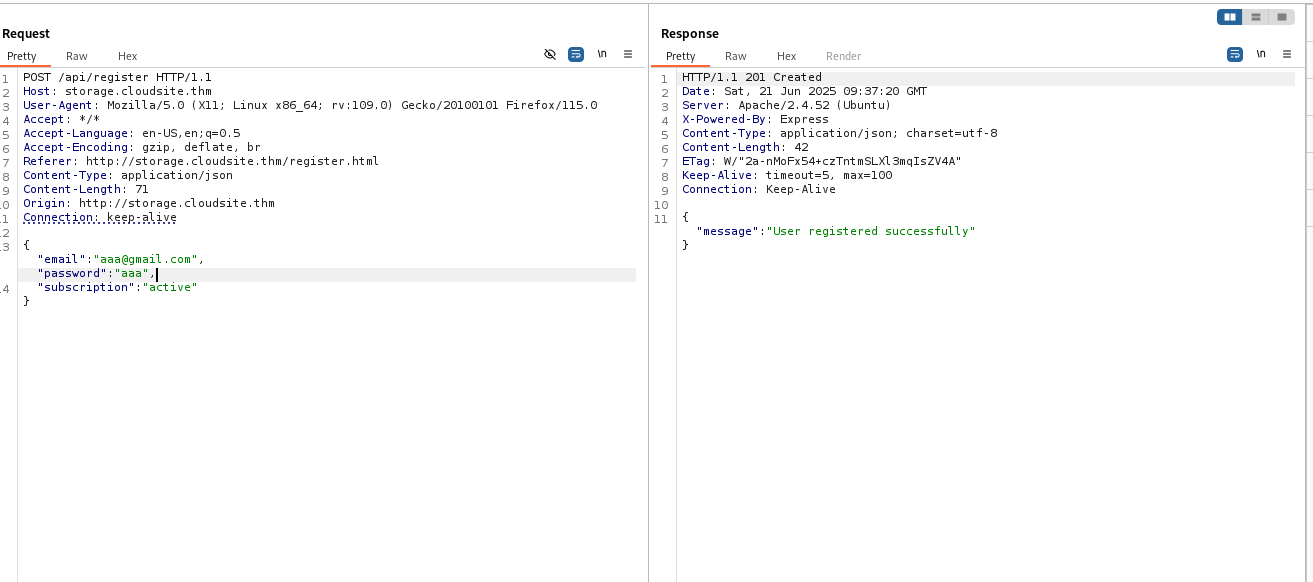Viewport: 1313px width, 582px height.
Task: Open the Response Render tab
Action: (843, 57)
